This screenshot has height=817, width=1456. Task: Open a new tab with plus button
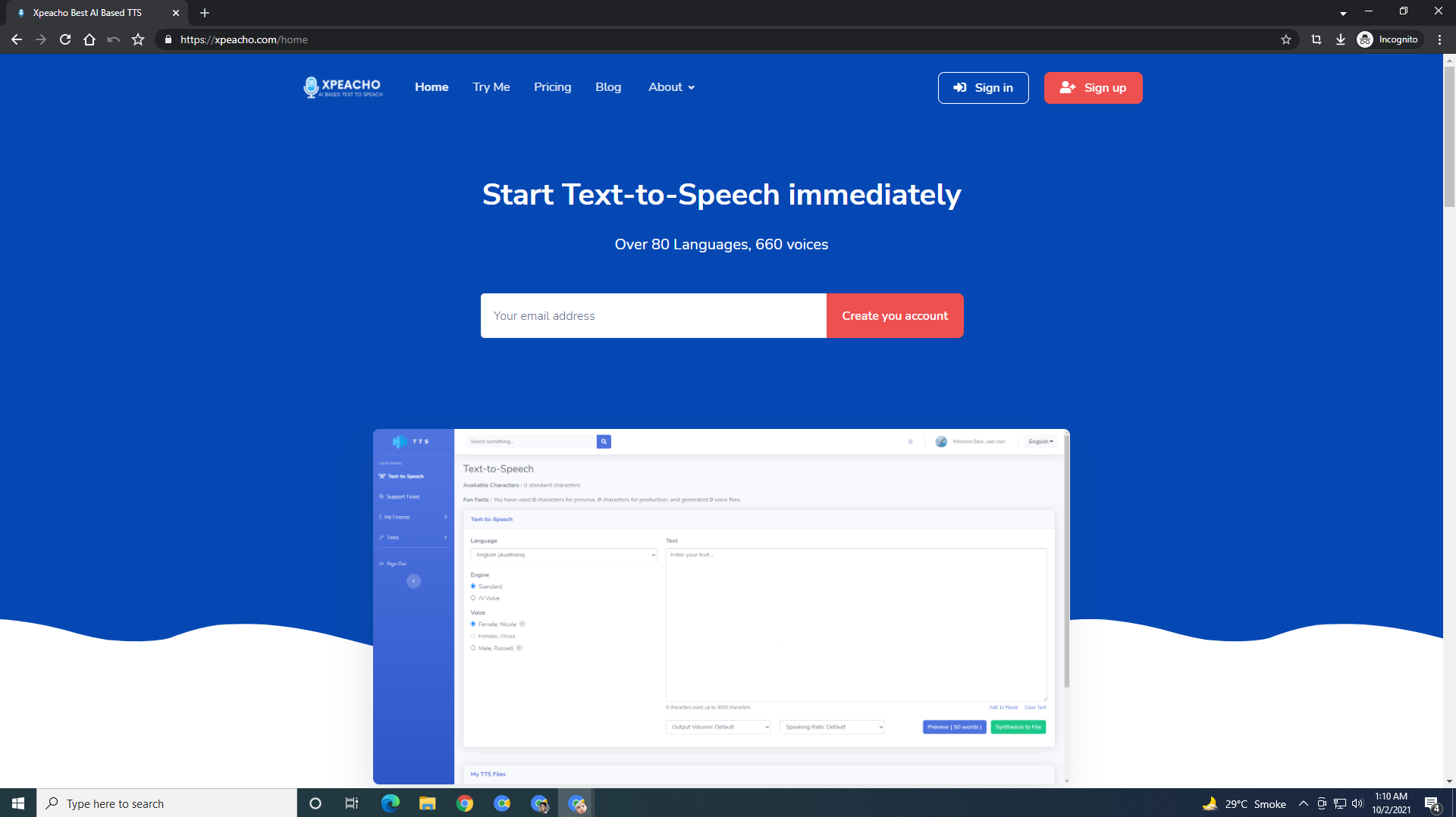coord(205,13)
